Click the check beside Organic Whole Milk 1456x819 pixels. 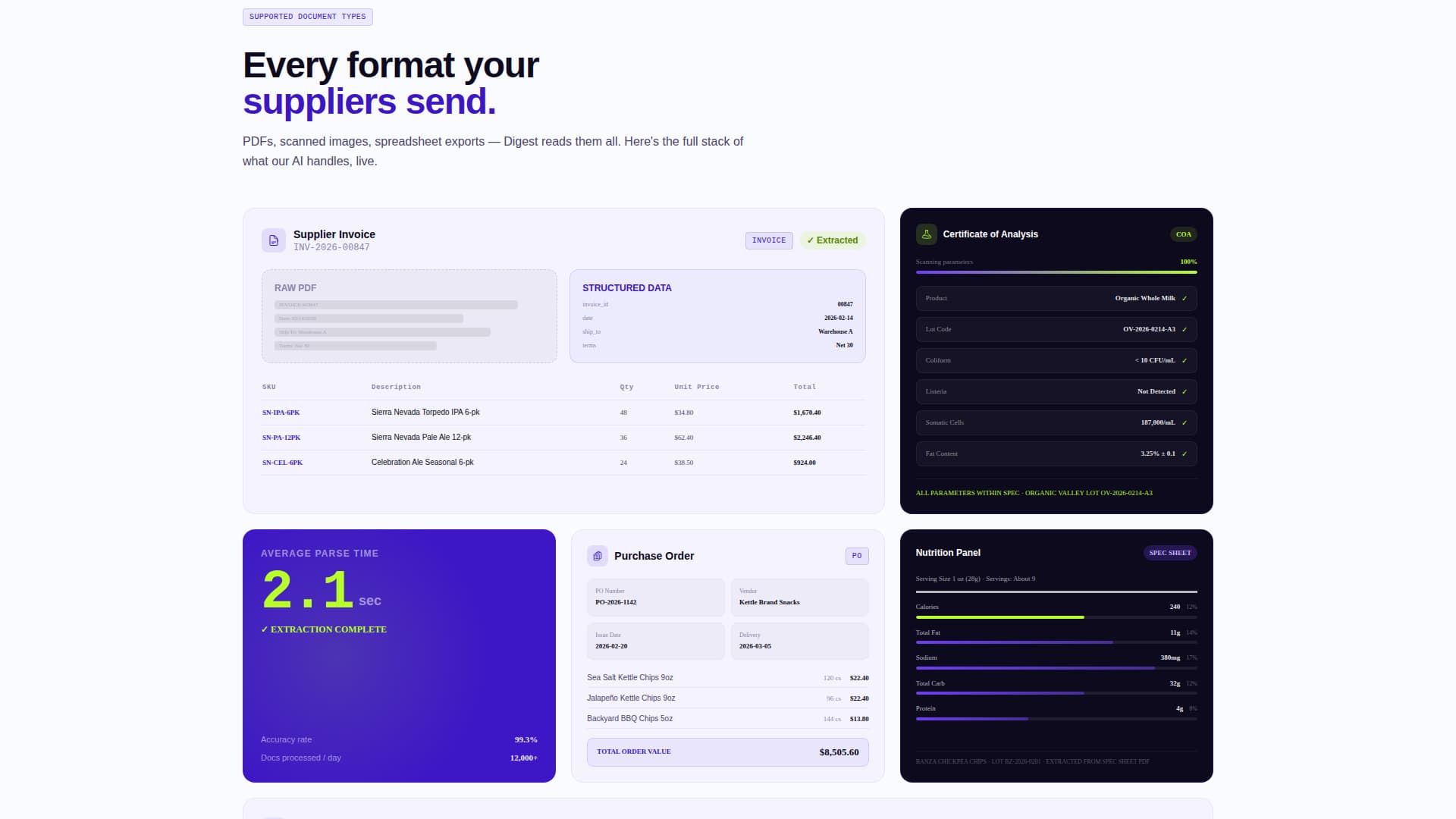point(1185,298)
